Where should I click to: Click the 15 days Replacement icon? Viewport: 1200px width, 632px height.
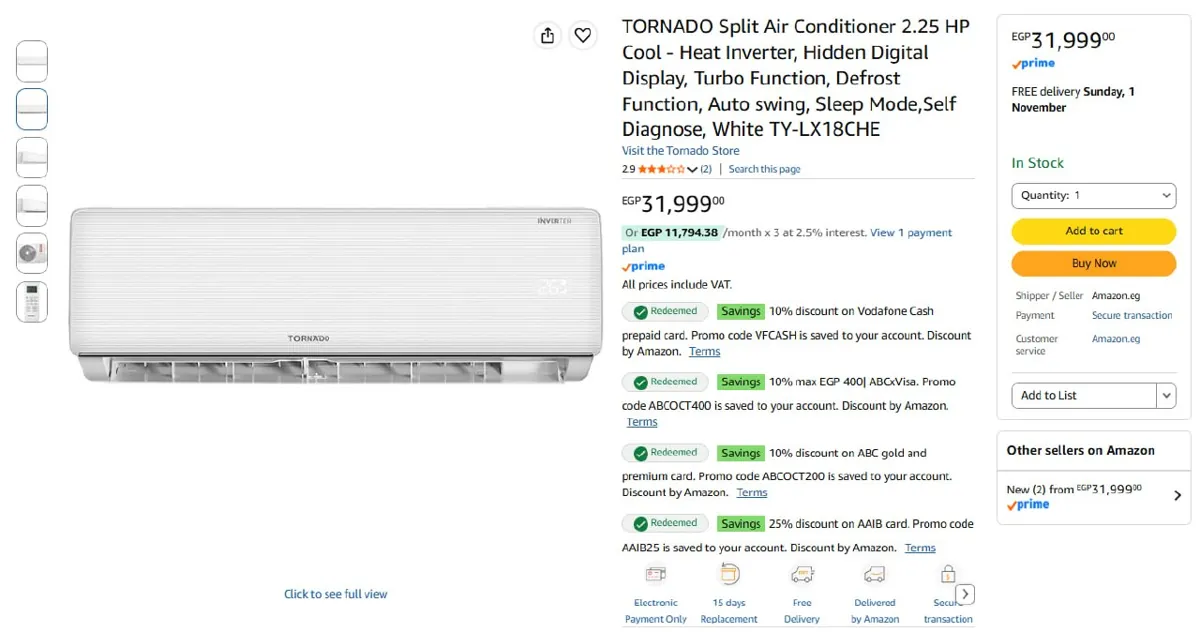point(729,574)
